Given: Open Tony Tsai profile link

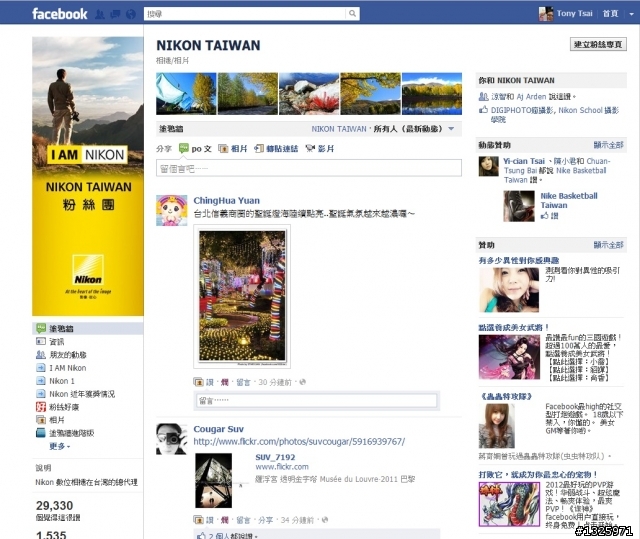Looking at the screenshot, I should click(574, 13).
